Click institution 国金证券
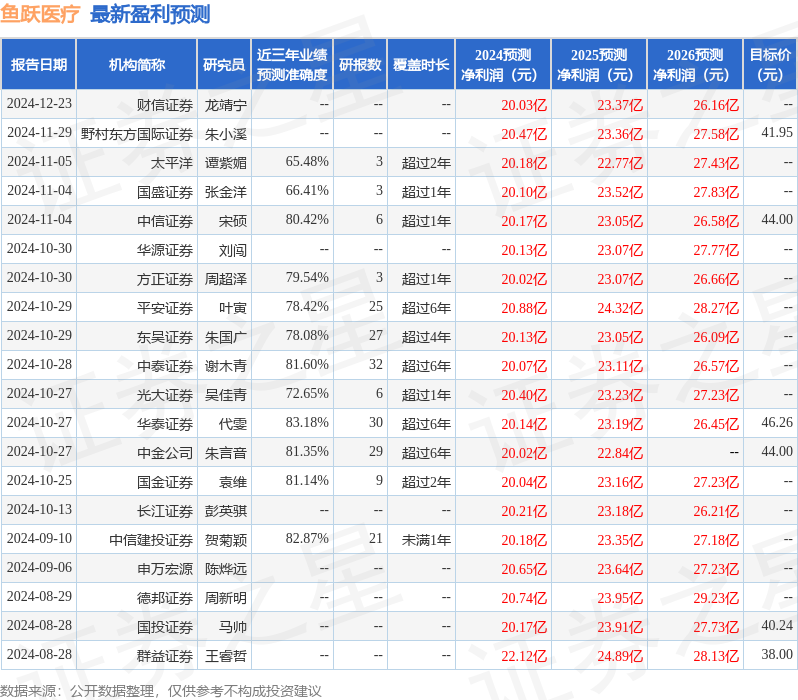Screen dimensions: 798x700 pos(165,483)
